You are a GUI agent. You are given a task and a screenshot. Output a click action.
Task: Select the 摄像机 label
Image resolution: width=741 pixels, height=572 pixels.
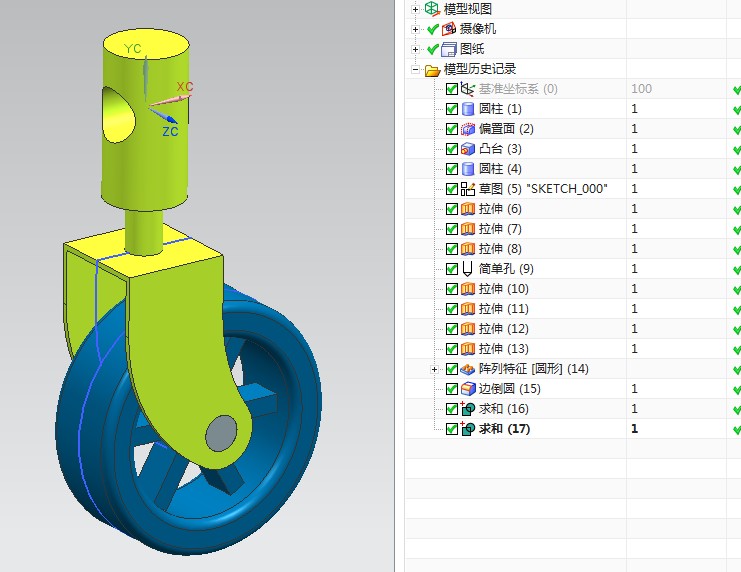click(478, 29)
